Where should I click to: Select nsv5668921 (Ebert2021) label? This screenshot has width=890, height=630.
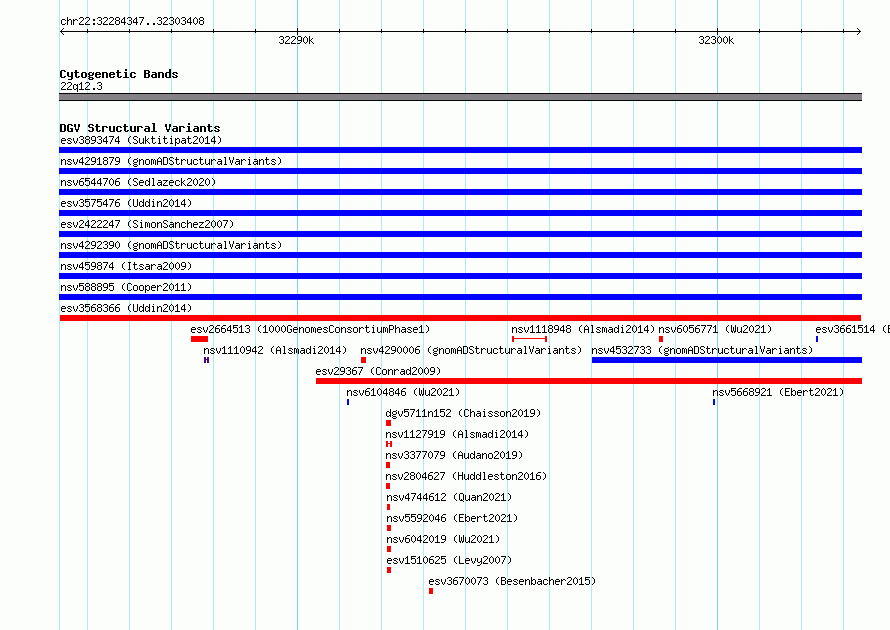pos(778,392)
